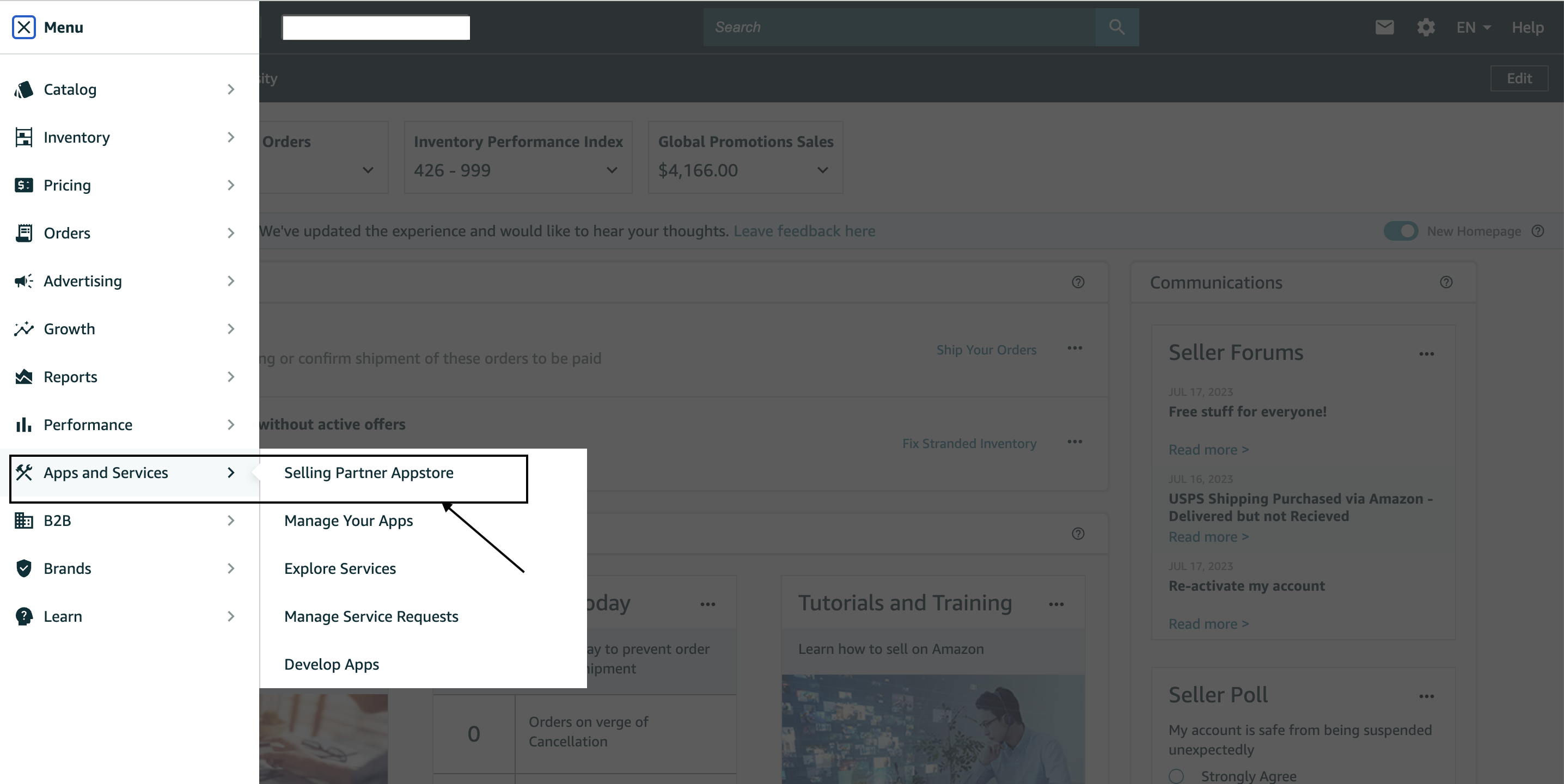This screenshot has width=1564, height=784.
Task: Select Explore Services
Action: tap(340, 568)
